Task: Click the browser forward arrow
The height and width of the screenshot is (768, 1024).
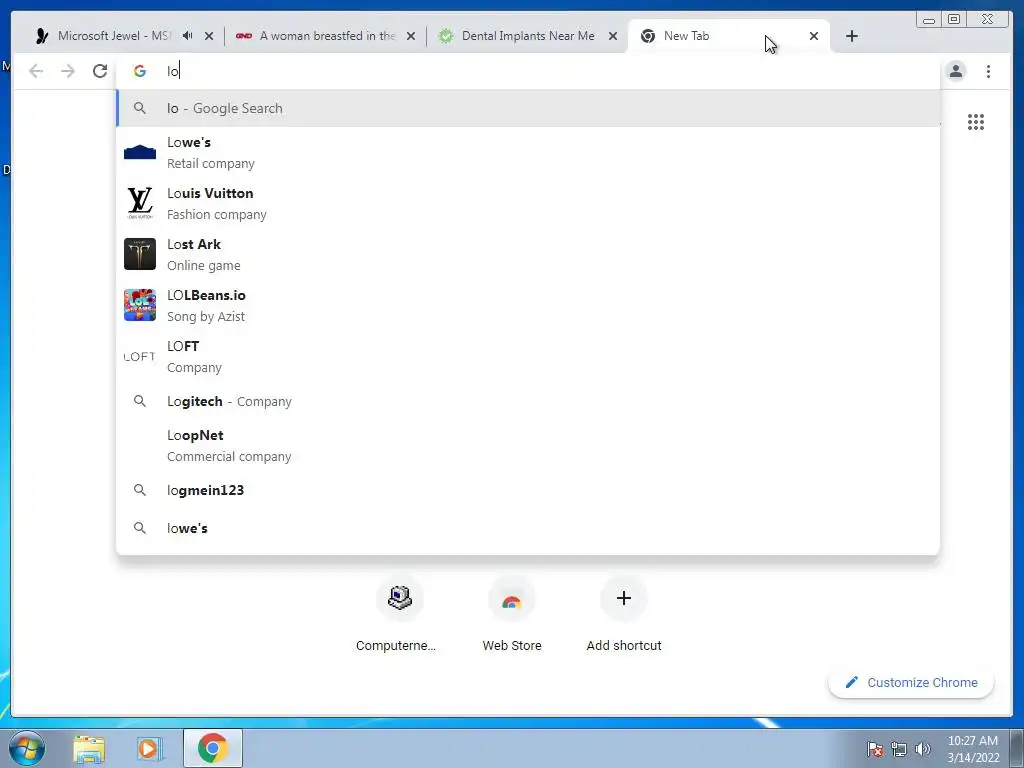Action: pyautogui.click(x=68, y=71)
